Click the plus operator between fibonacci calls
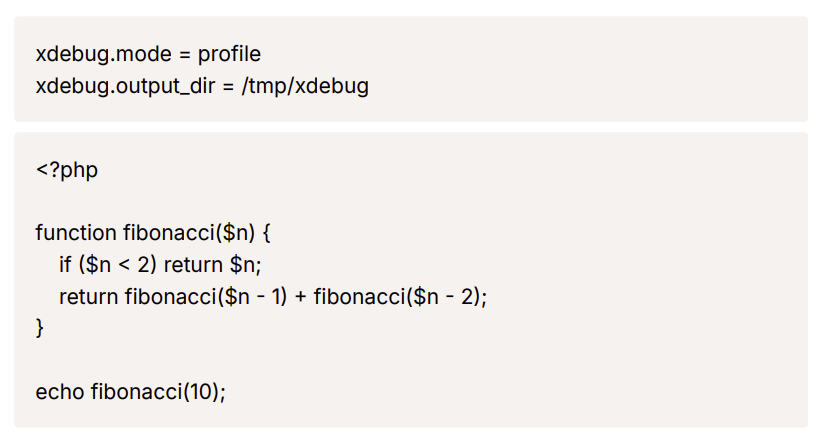This screenshot has width=824, height=446. coord(301,297)
